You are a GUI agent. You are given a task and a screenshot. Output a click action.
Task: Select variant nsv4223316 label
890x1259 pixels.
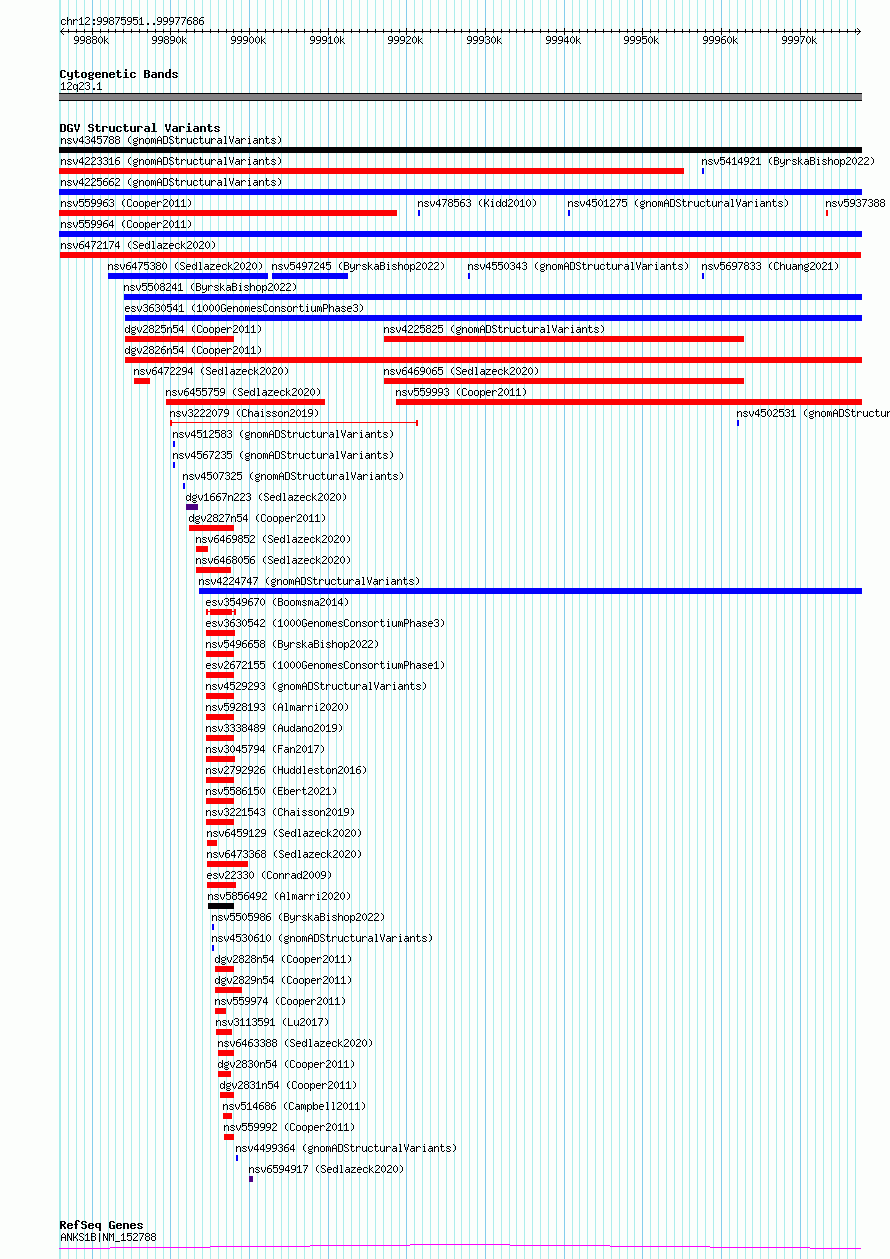click(170, 161)
